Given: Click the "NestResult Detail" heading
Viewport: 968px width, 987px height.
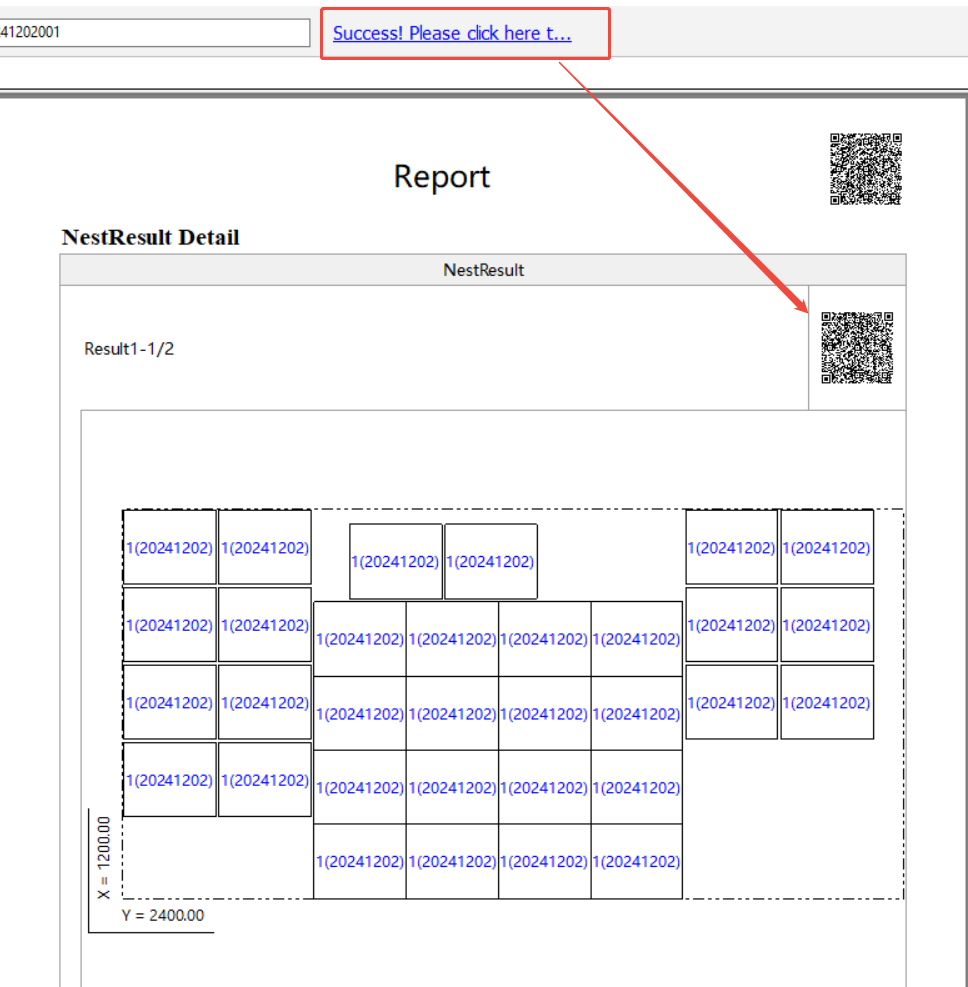Looking at the screenshot, I should [x=150, y=237].
